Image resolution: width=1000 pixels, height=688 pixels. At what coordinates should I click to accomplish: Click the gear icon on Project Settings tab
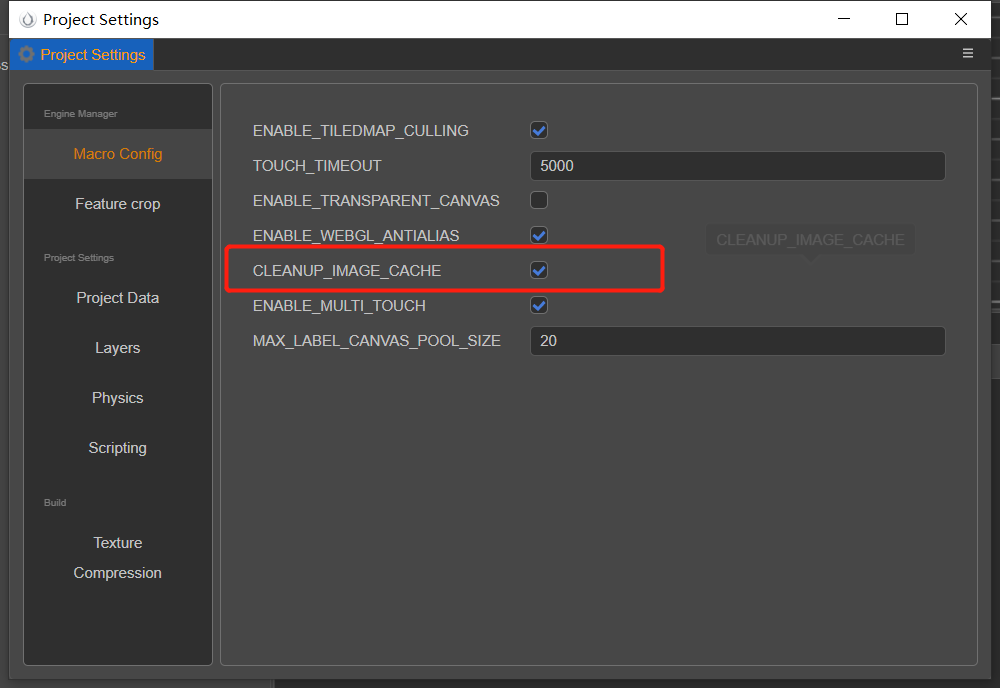(x=26, y=54)
